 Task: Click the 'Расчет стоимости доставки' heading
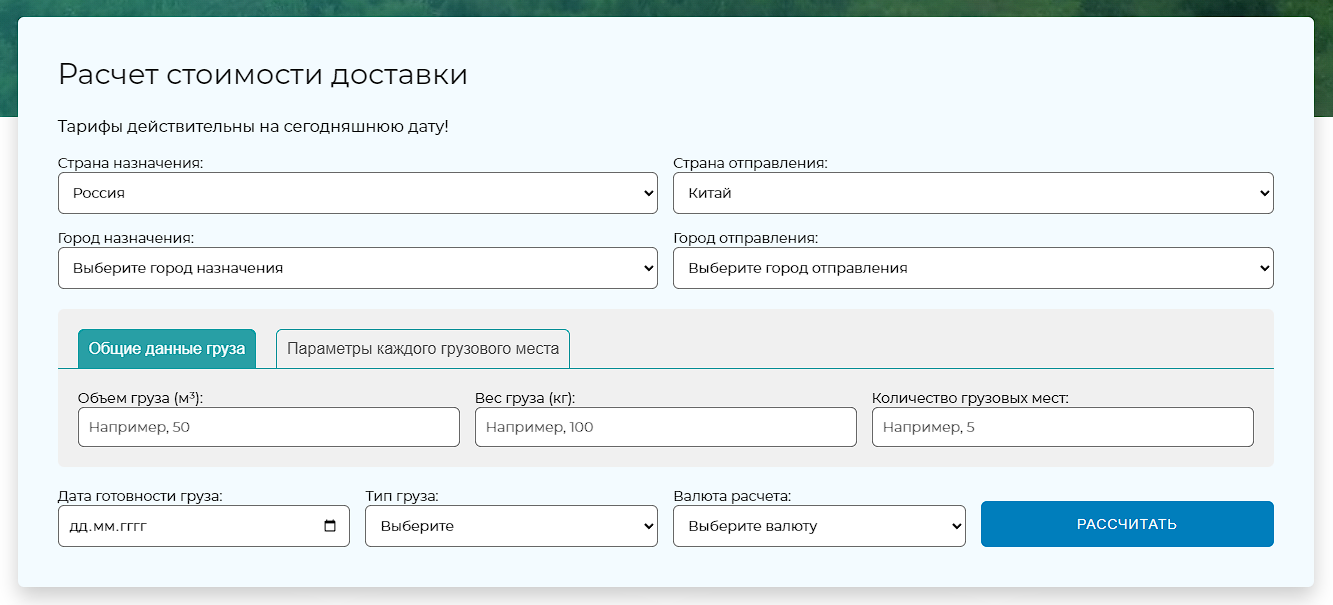pyautogui.click(x=263, y=75)
